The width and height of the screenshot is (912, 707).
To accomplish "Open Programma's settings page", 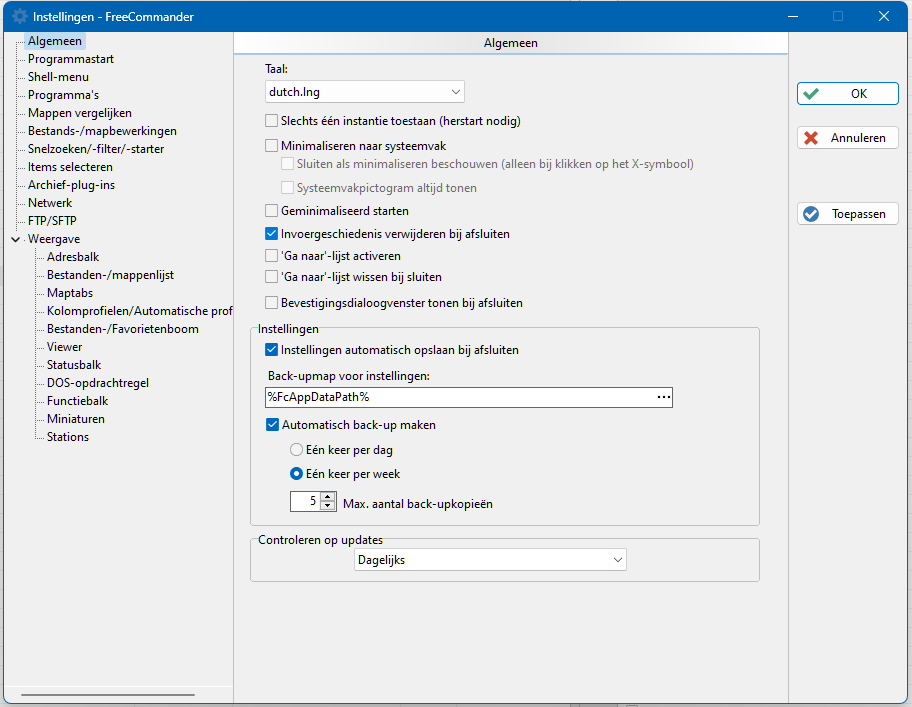I will (x=63, y=95).
